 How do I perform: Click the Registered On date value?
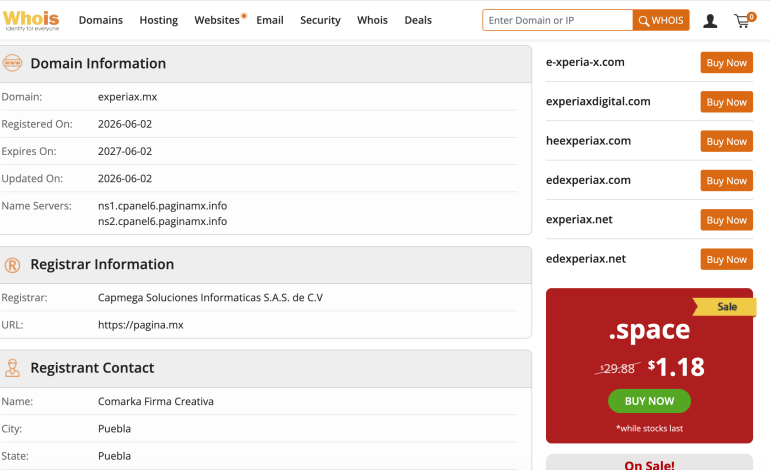tap(125, 124)
